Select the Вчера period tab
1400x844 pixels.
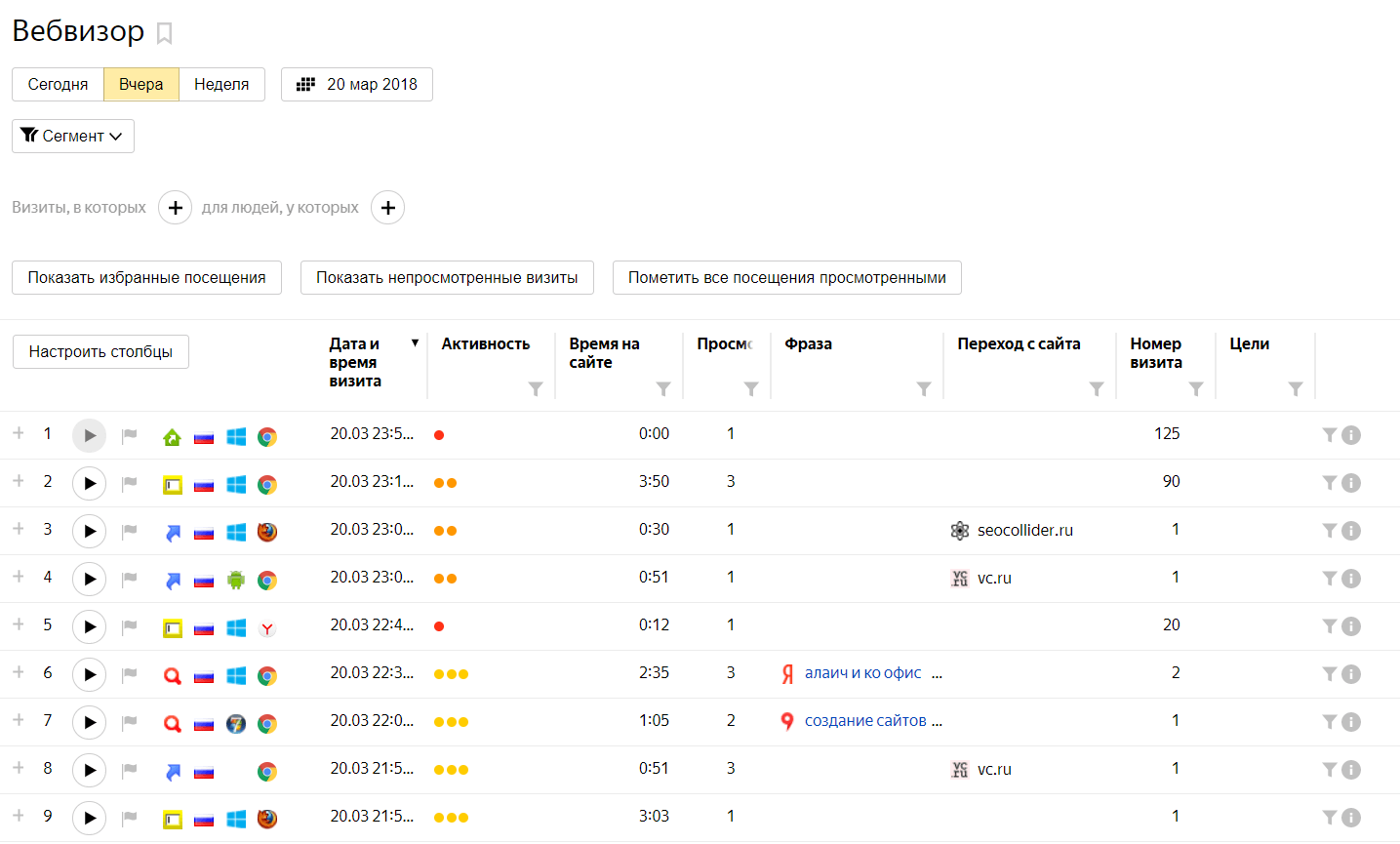pos(141,84)
